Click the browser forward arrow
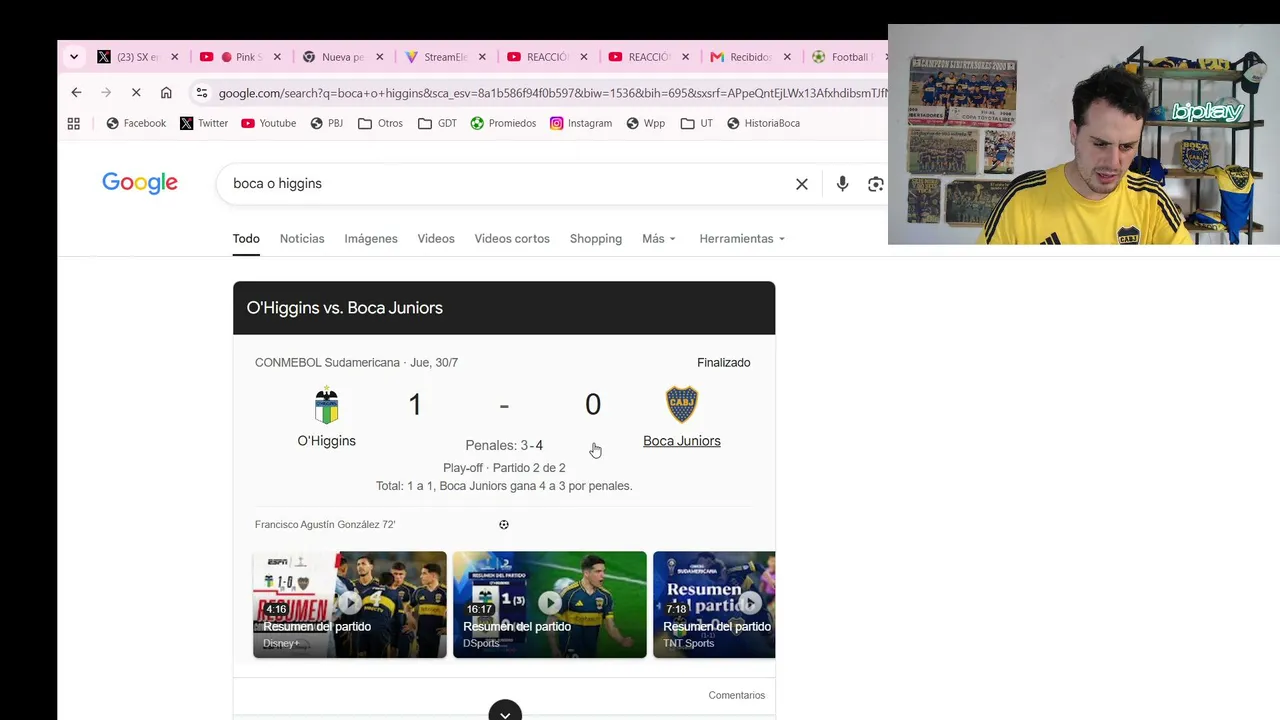 tap(106, 93)
